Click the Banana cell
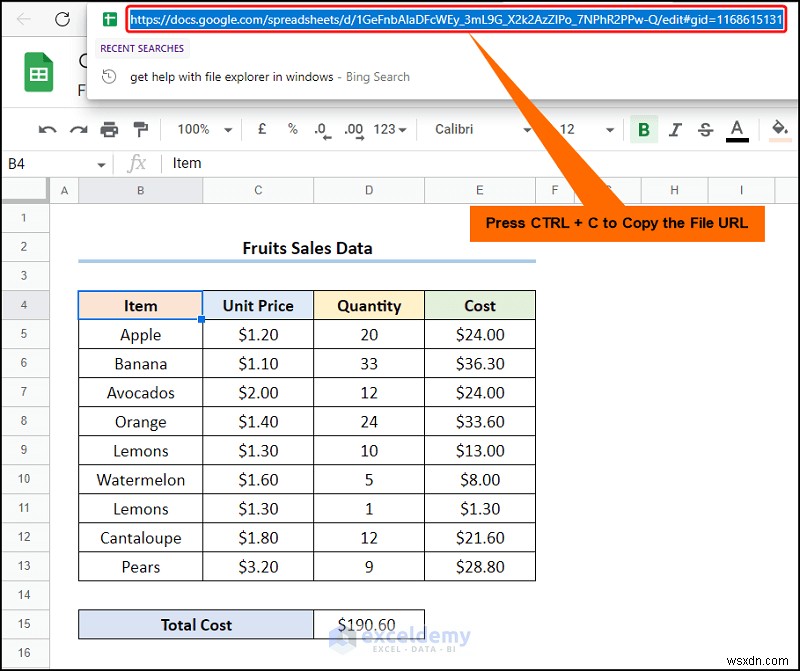This screenshot has width=800, height=671. (x=140, y=364)
